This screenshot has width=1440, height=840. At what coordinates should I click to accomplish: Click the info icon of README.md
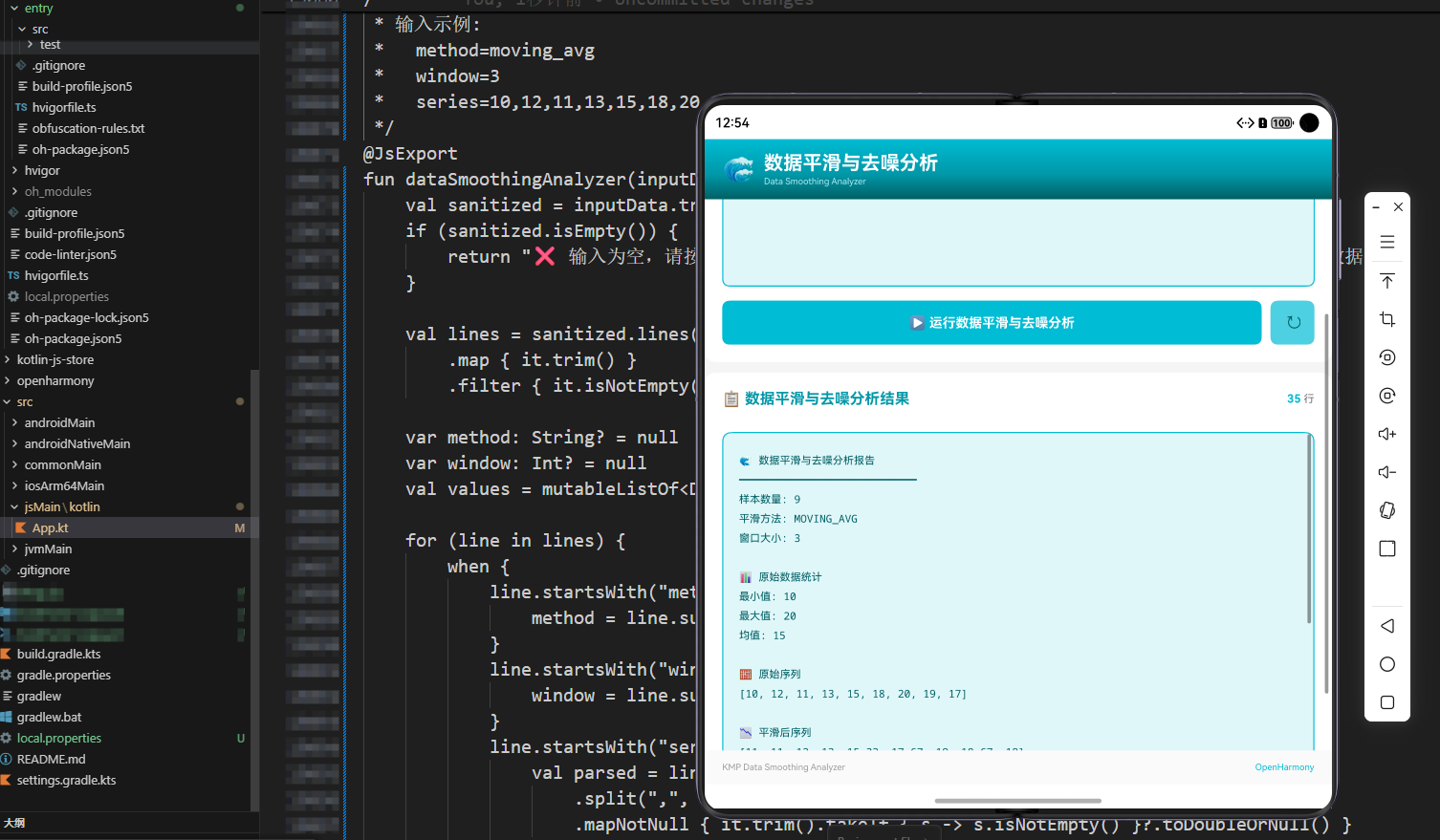pyautogui.click(x=6, y=759)
